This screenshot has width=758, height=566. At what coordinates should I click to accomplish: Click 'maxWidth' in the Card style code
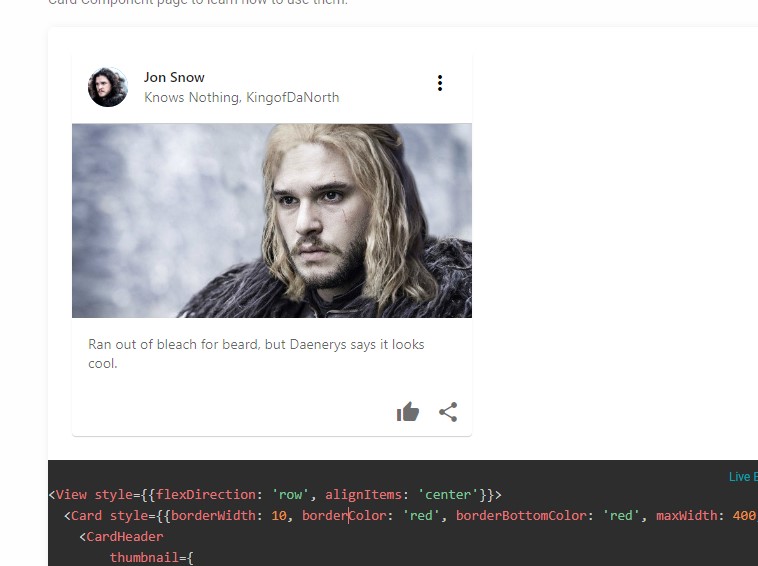pos(686,515)
